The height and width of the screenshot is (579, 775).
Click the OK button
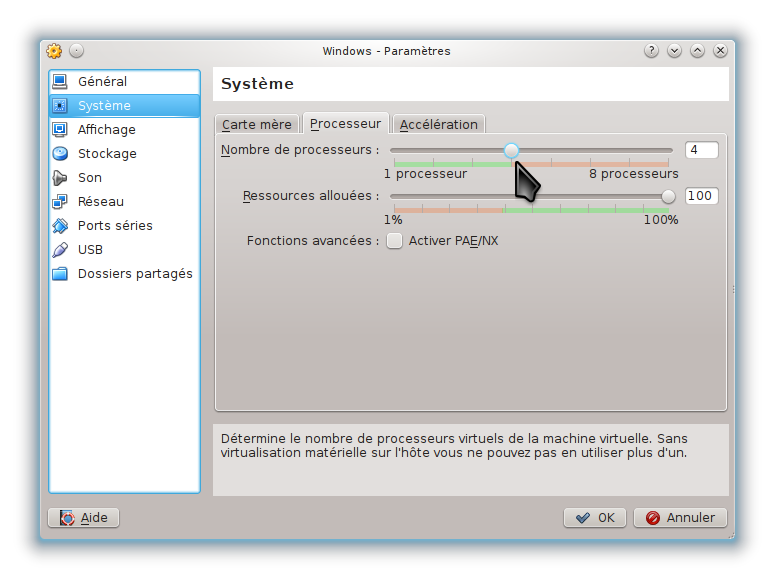tap(595, 518)
